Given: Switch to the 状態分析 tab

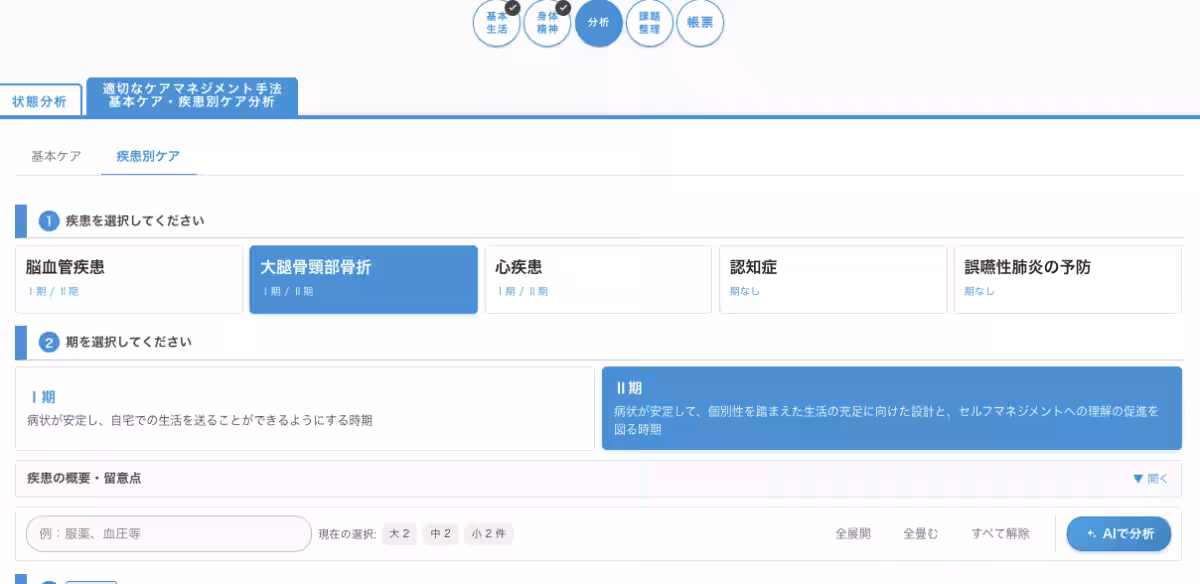Looking at the screenshot, I should pos(40,101).
